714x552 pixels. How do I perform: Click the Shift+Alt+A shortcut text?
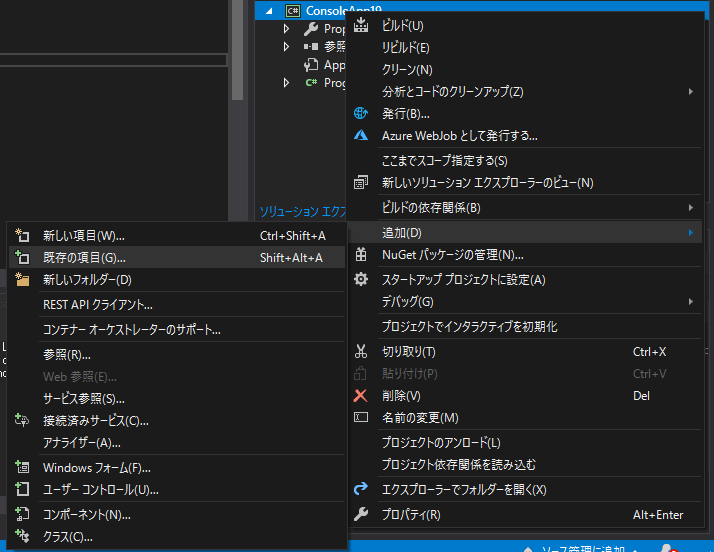tap(291, 257)
